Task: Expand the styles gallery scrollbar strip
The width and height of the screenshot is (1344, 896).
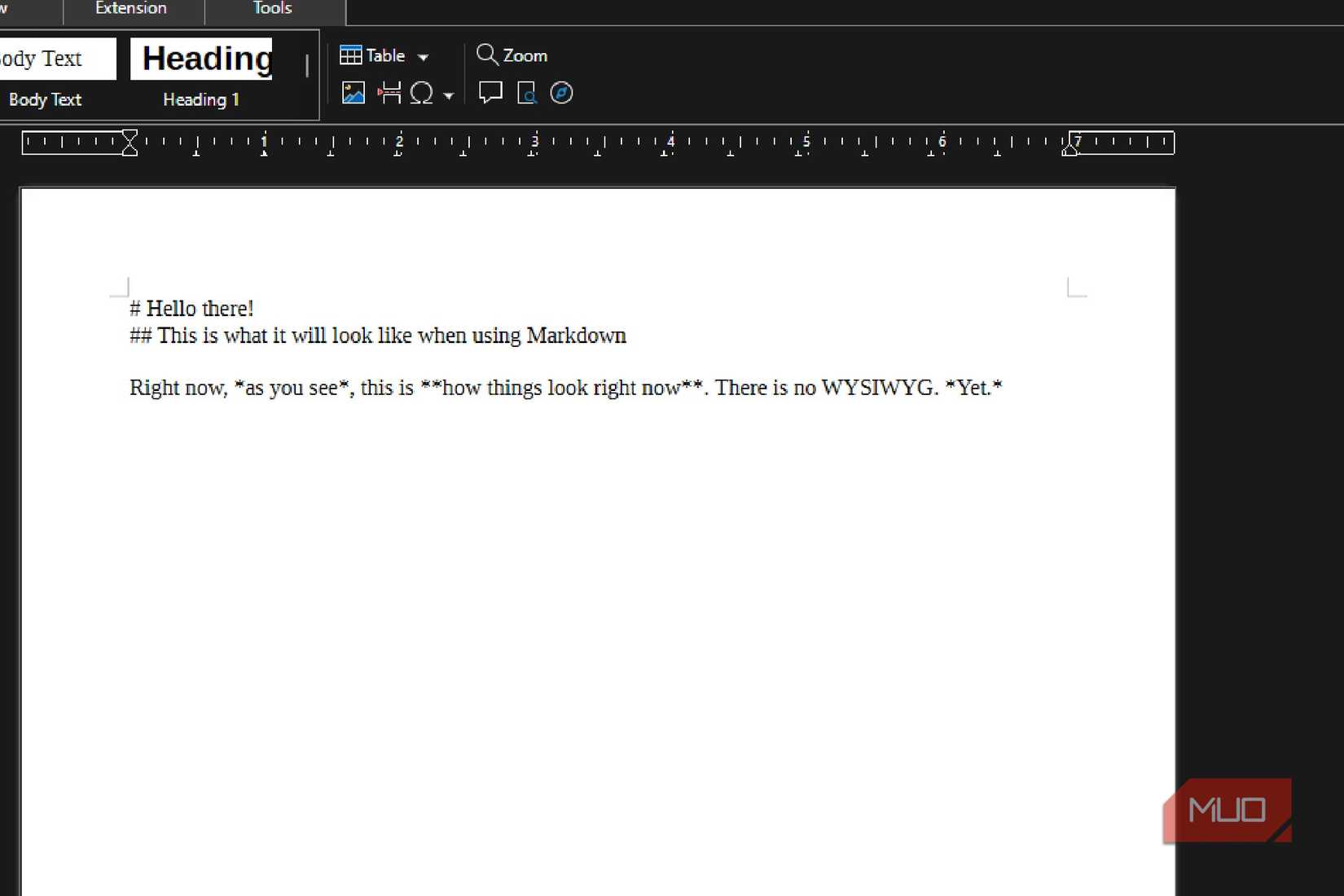Action: tap(307, 64)
